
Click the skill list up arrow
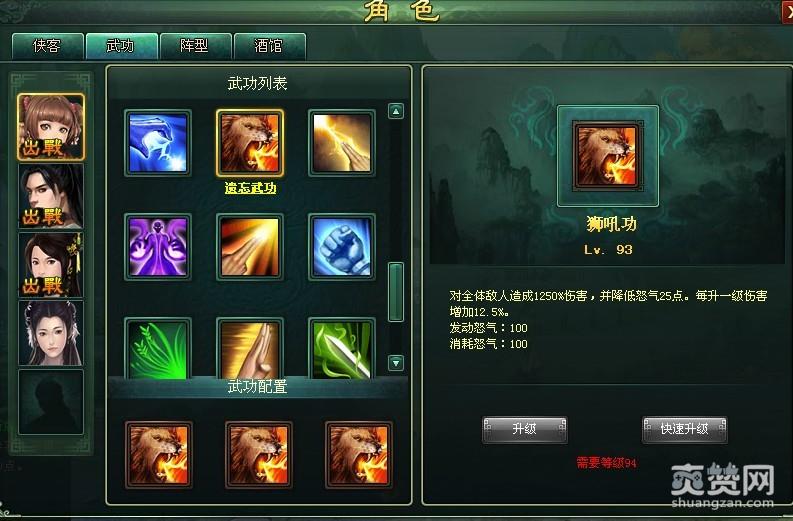[x=396, y=111]
